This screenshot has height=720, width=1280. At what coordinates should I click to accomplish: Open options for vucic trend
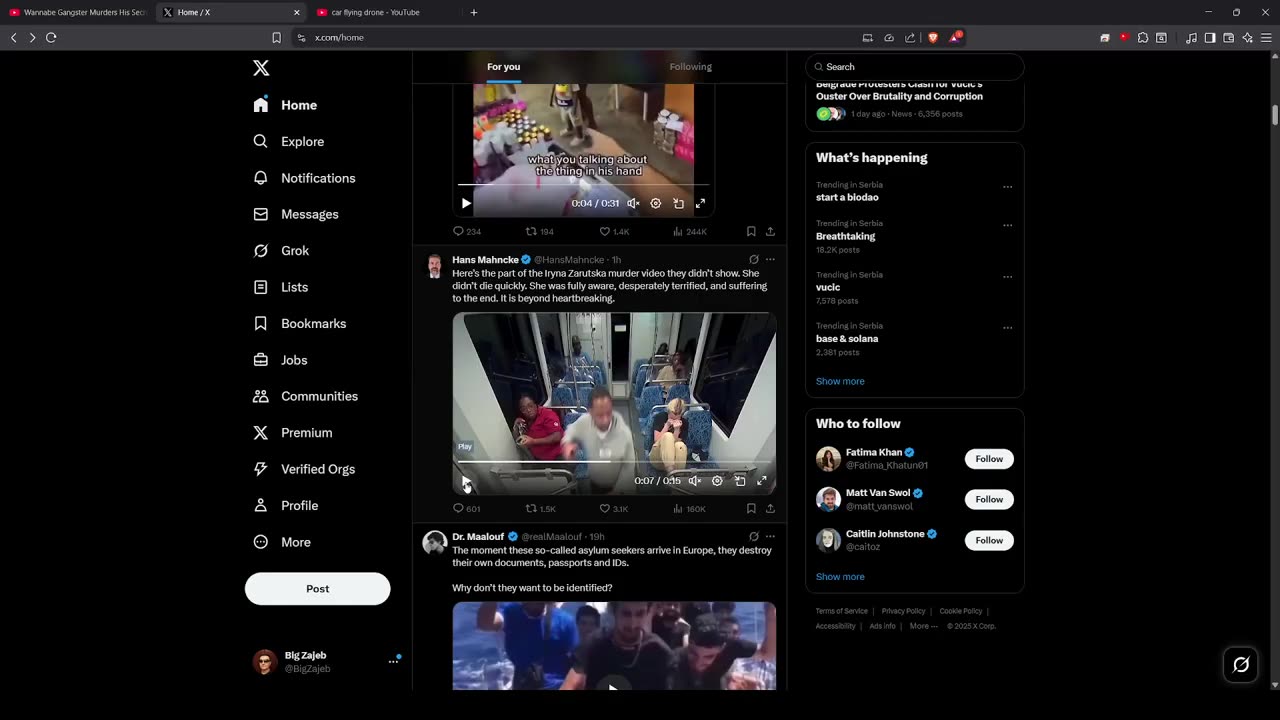click(1007, 276)
